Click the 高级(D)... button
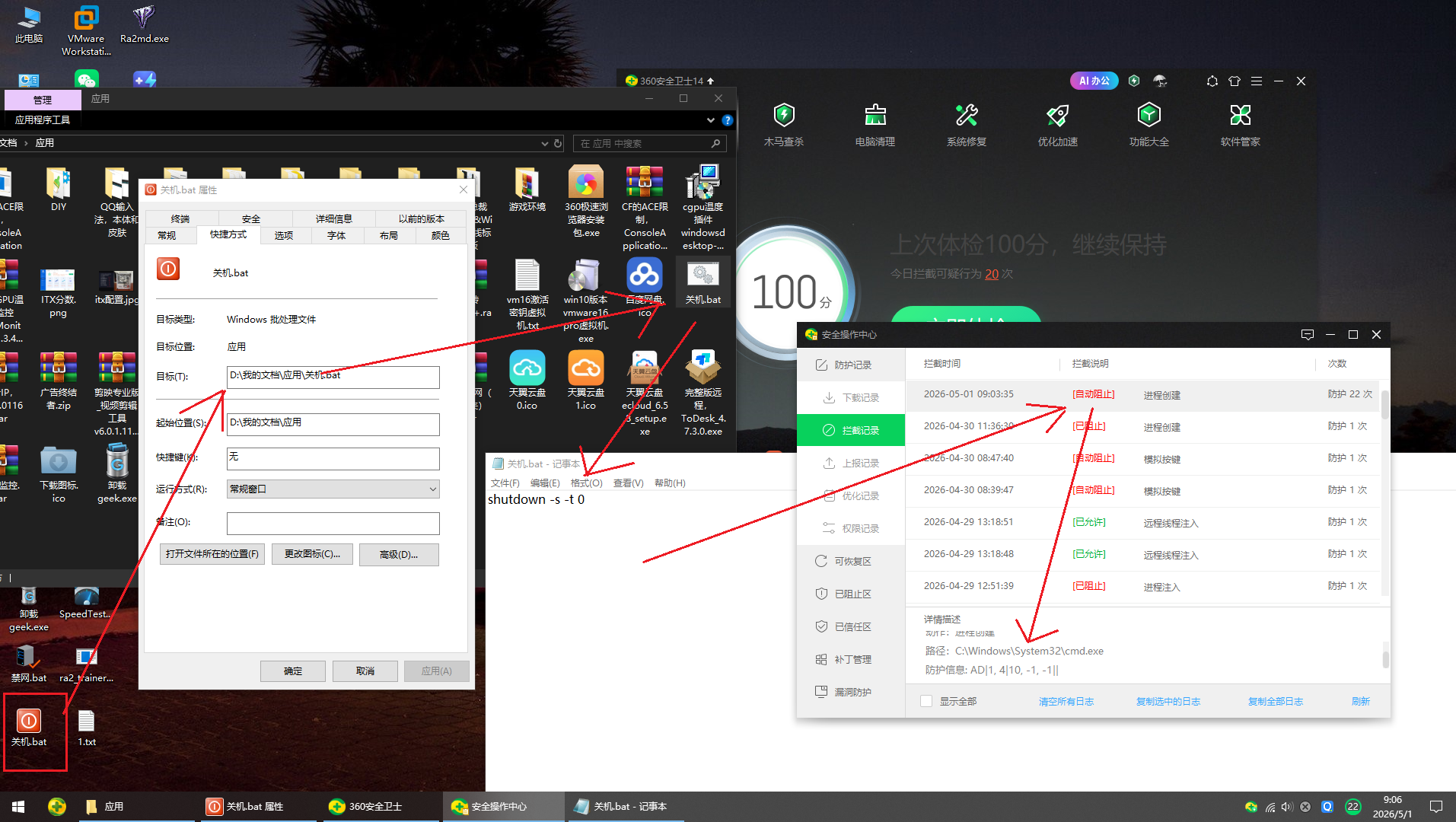 pyautogui.click(x=399, y=554)
